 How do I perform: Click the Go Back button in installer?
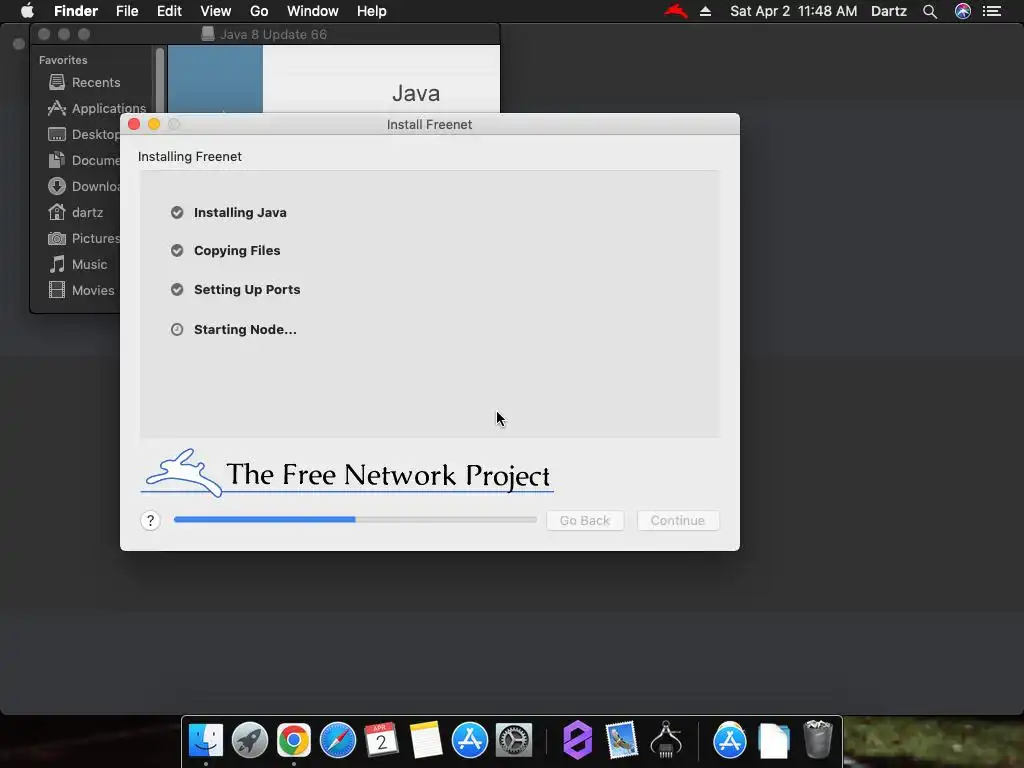(584, 520)
